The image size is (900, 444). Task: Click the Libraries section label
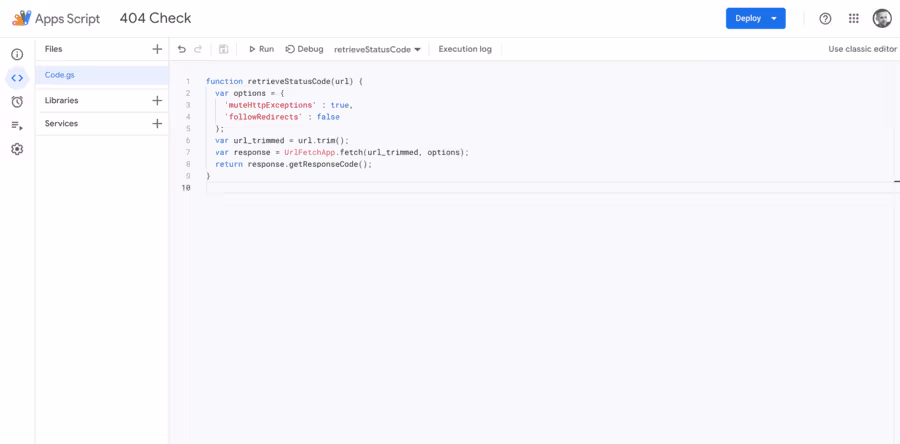point(61,100)
